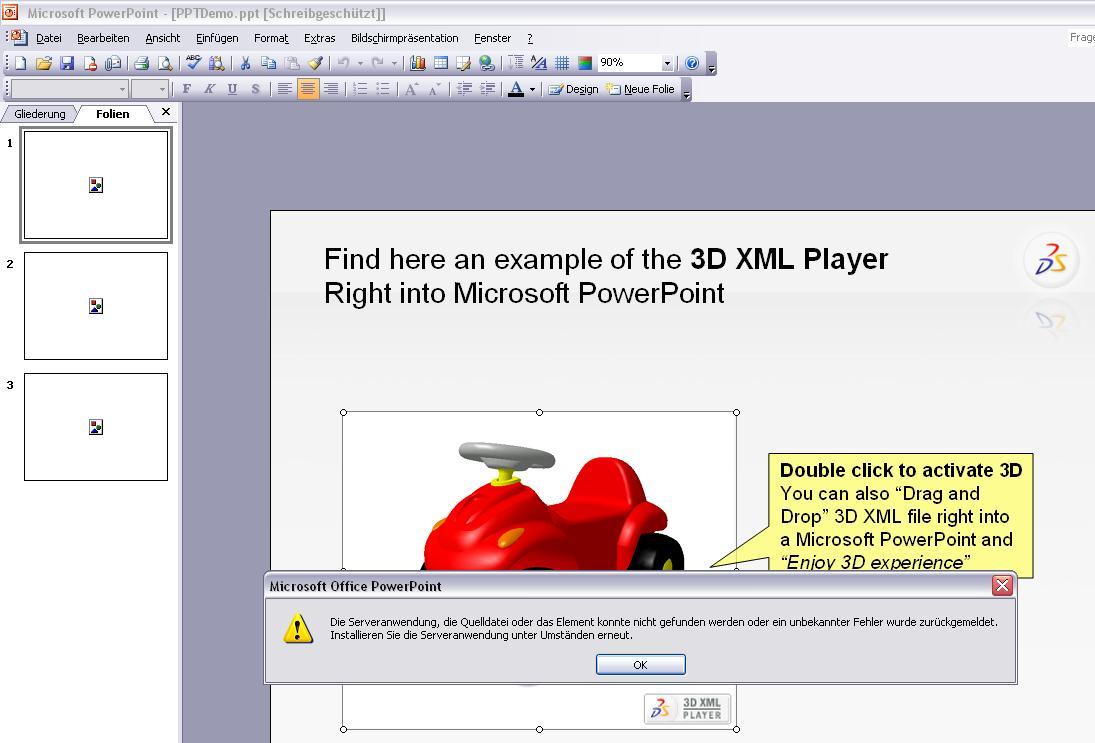Open the Redo history dropdown arrow
This screenshot has height=743, width=1095.
395,64
